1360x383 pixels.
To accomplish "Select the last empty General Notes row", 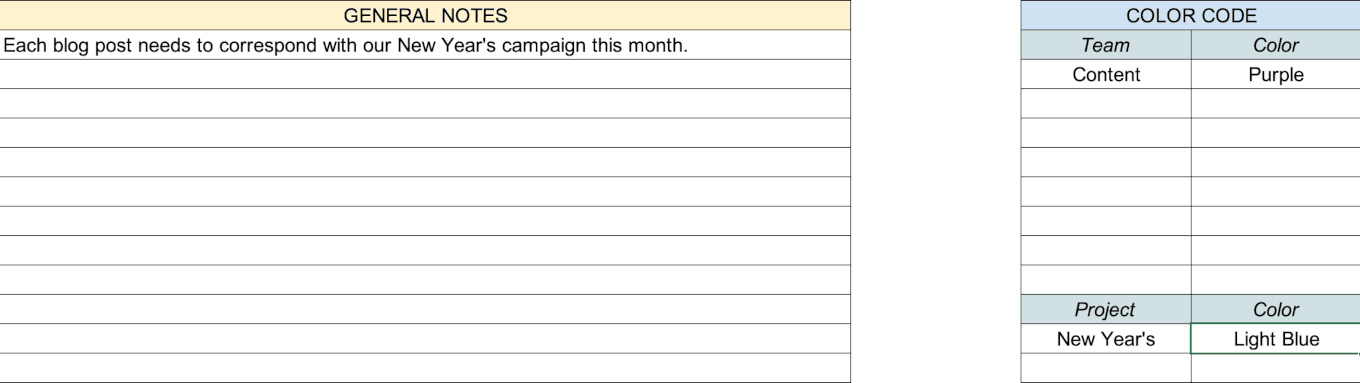I will (x=425, y=368).
